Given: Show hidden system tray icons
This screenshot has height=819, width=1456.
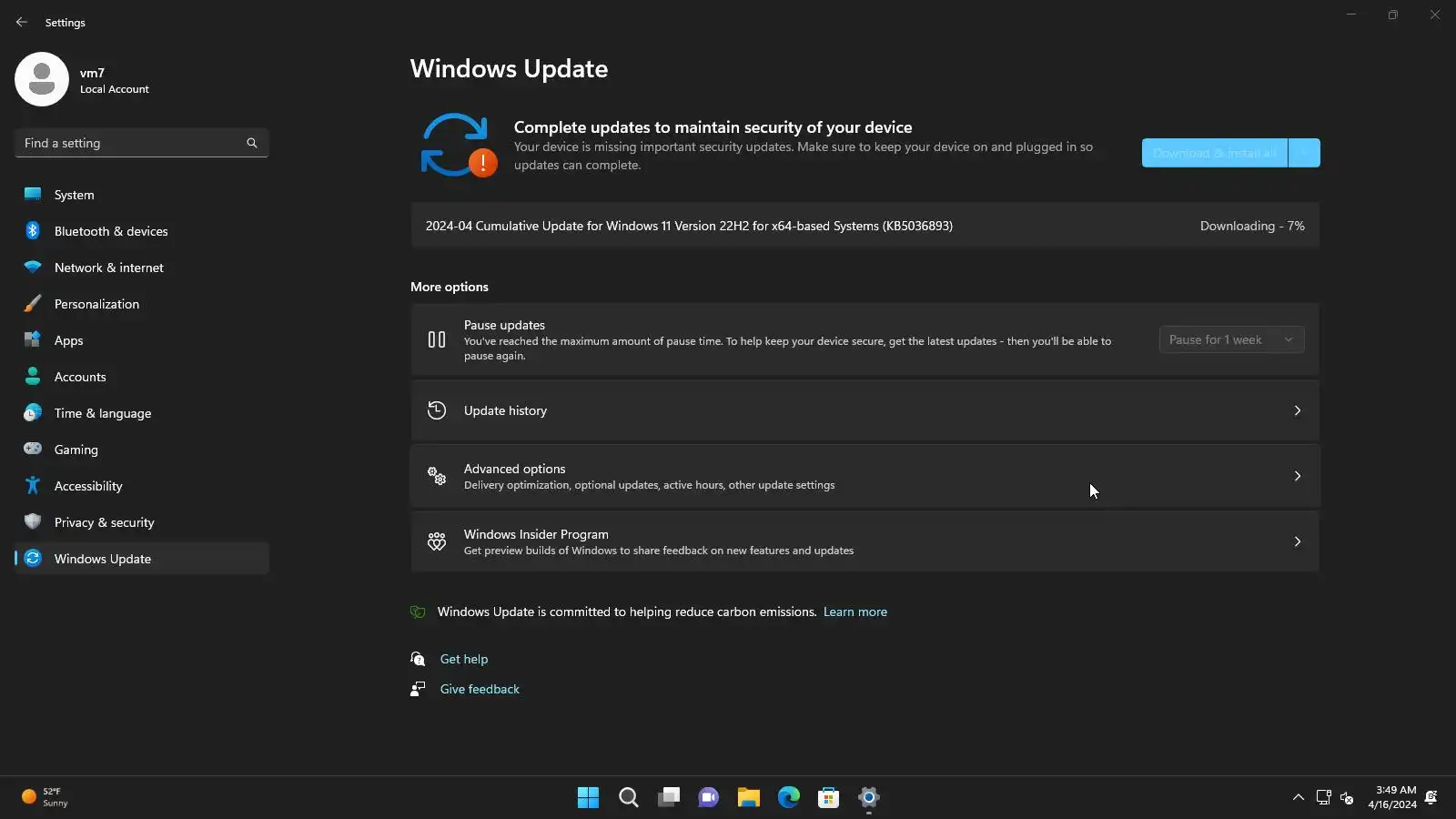Looking at the screenshot, I should point(1299,797).
